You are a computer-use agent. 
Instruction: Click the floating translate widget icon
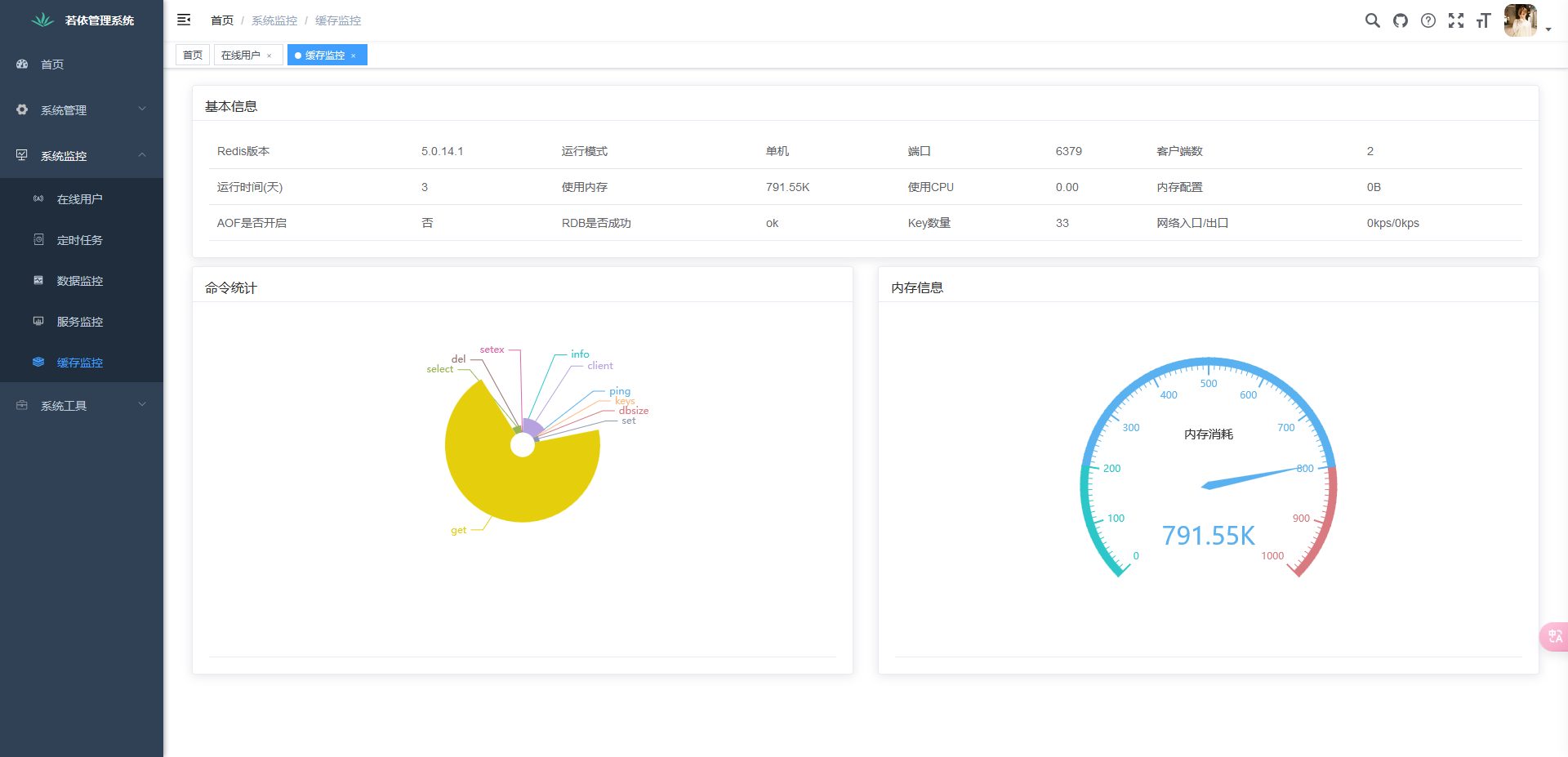1555,636
